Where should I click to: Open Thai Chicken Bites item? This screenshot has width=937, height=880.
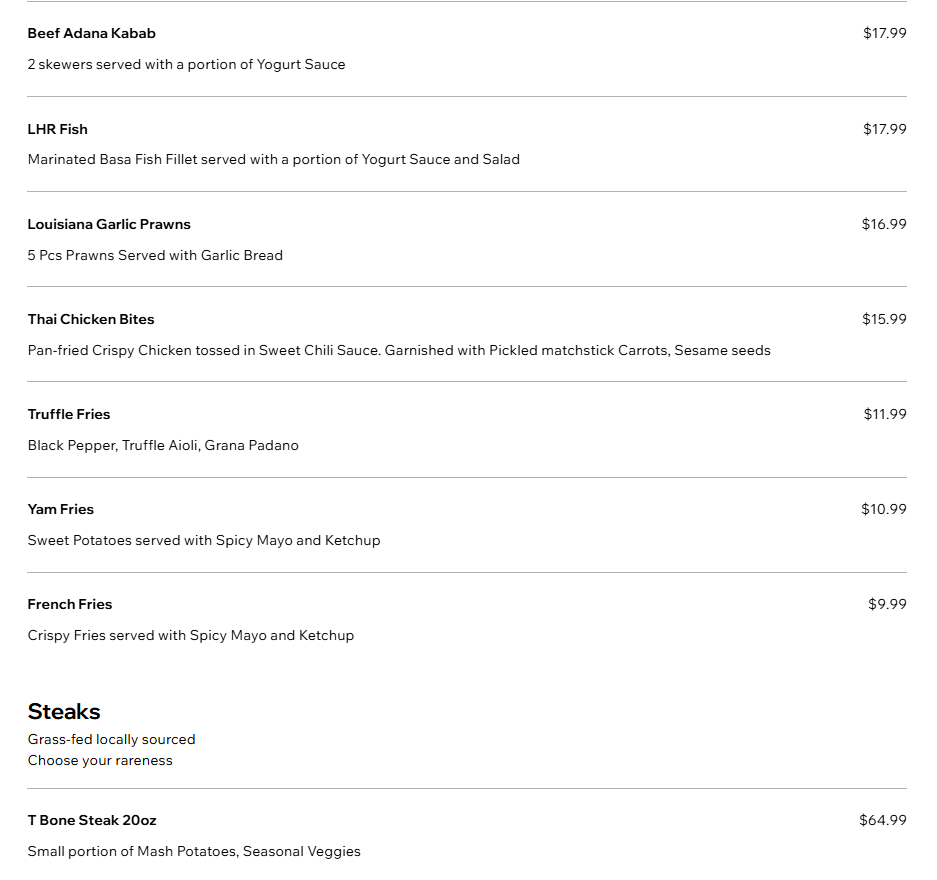[91, 319]
